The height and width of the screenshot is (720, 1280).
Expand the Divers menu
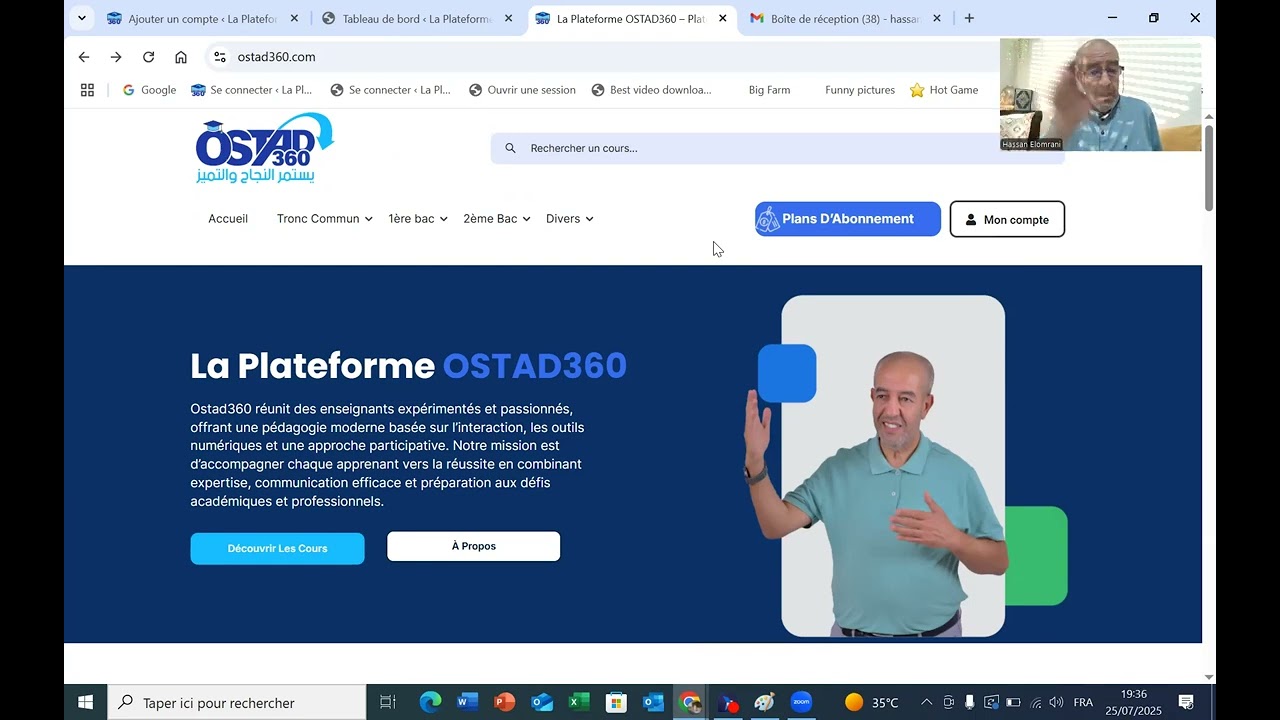pos(570,219)
